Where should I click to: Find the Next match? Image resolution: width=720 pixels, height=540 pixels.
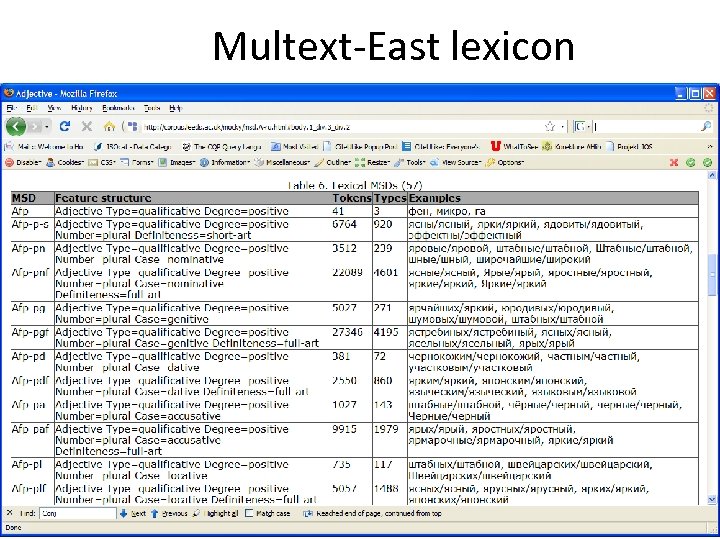(x=133, y=513)
